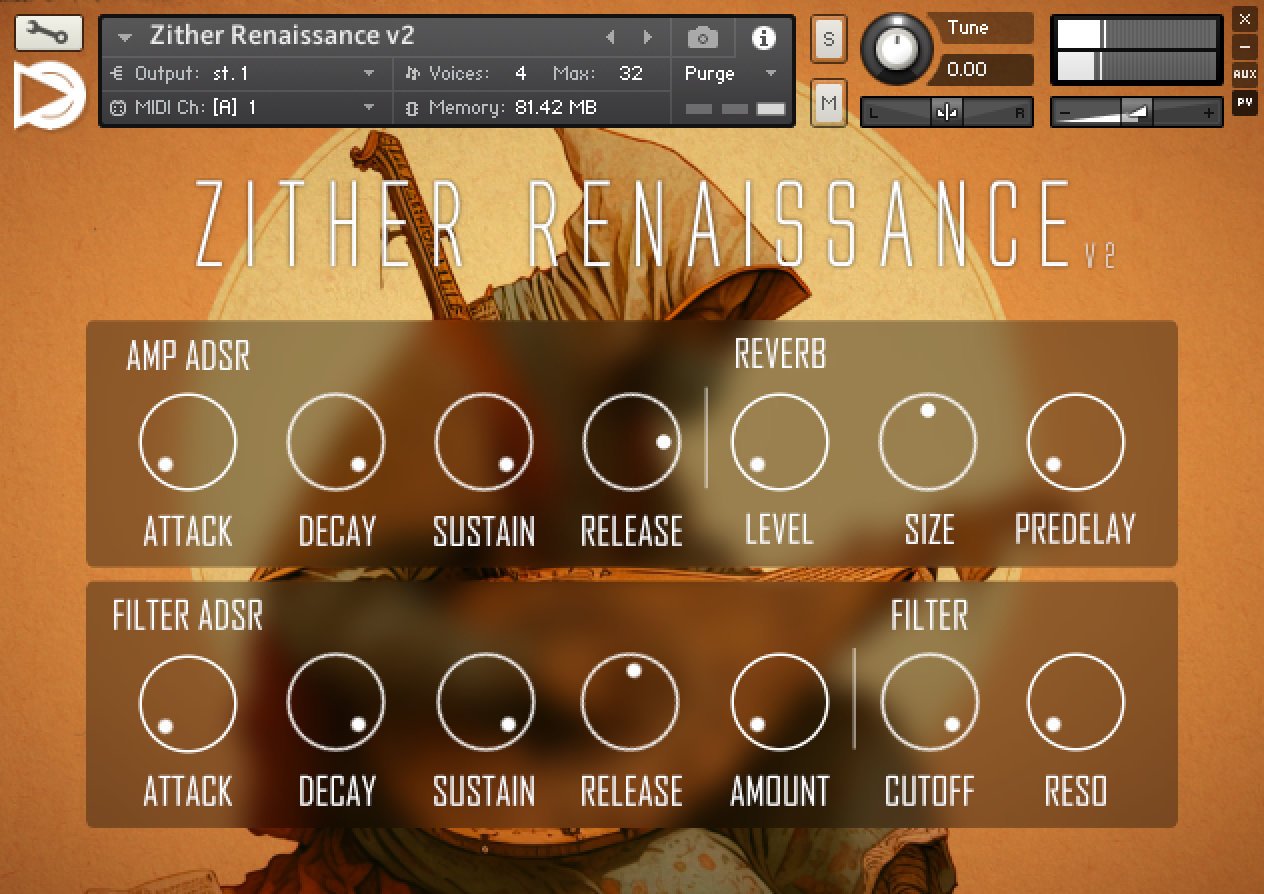Minimize the instrument view with minus button

point(1244,46)
